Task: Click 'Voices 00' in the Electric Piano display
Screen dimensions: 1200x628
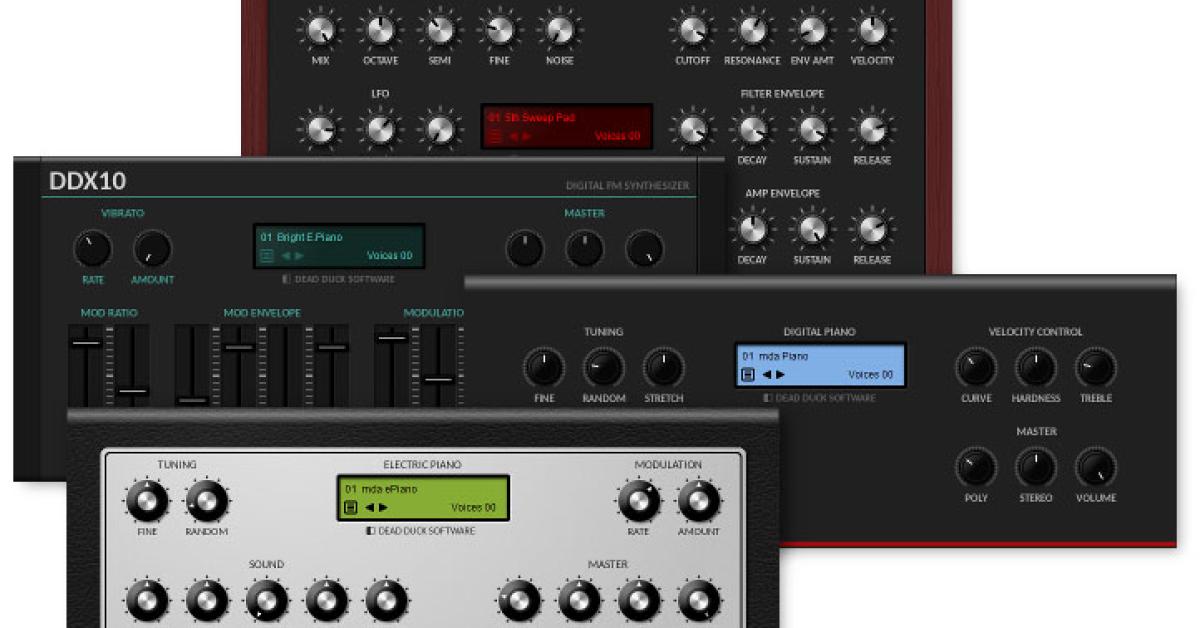Action: pyautogui.click(x=473, y=507)
